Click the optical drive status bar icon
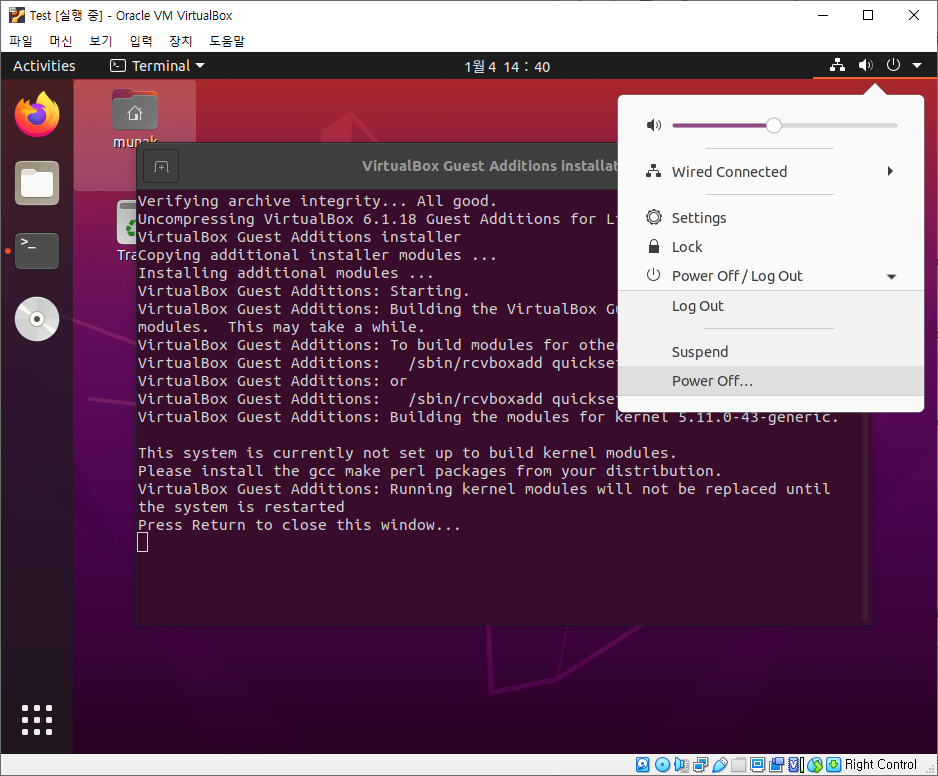938x776 pixels. (x=662, y=765)
